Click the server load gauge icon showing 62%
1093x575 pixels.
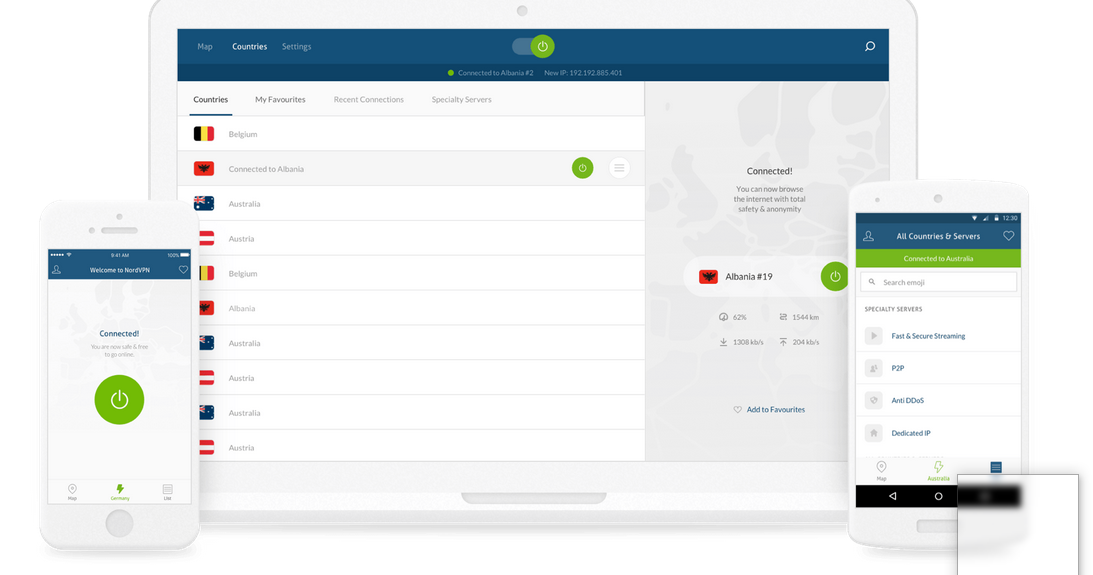pyautogui.click(x=724, y=317)
